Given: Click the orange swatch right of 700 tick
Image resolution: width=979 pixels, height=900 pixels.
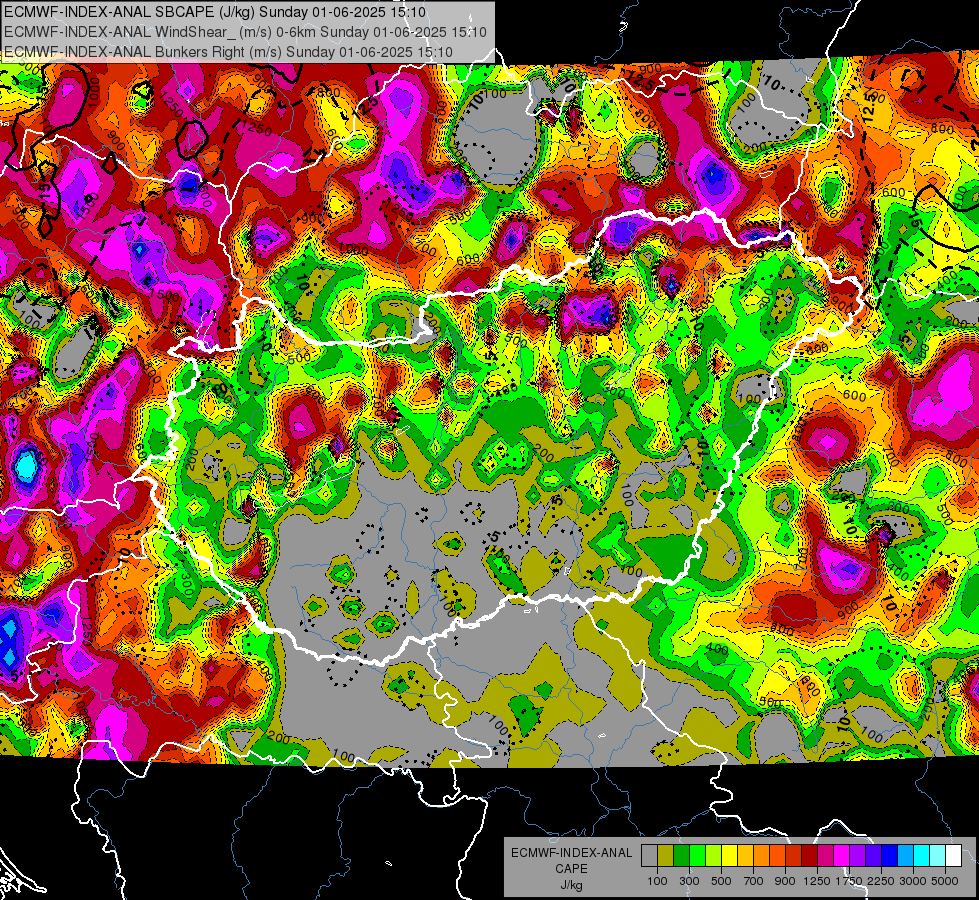Looking at the screenshot, I should [x=762, y=855].
